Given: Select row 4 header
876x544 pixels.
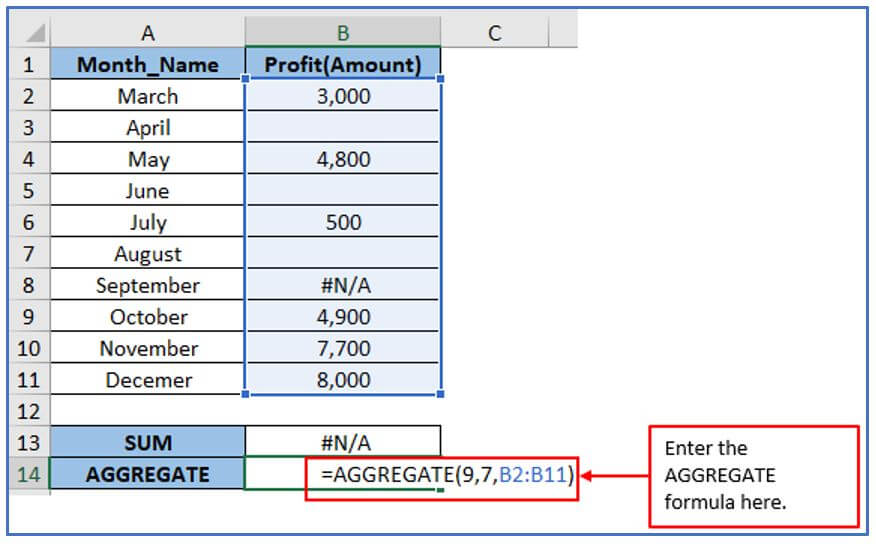Looking at the screenshot, I should 29,159.
